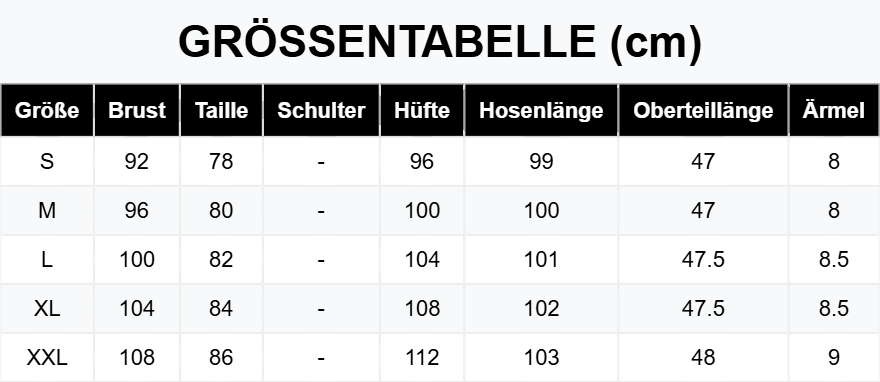Select Taille value 84 in XL row
This screenshot has width=880, height=382.
point(221,309)
